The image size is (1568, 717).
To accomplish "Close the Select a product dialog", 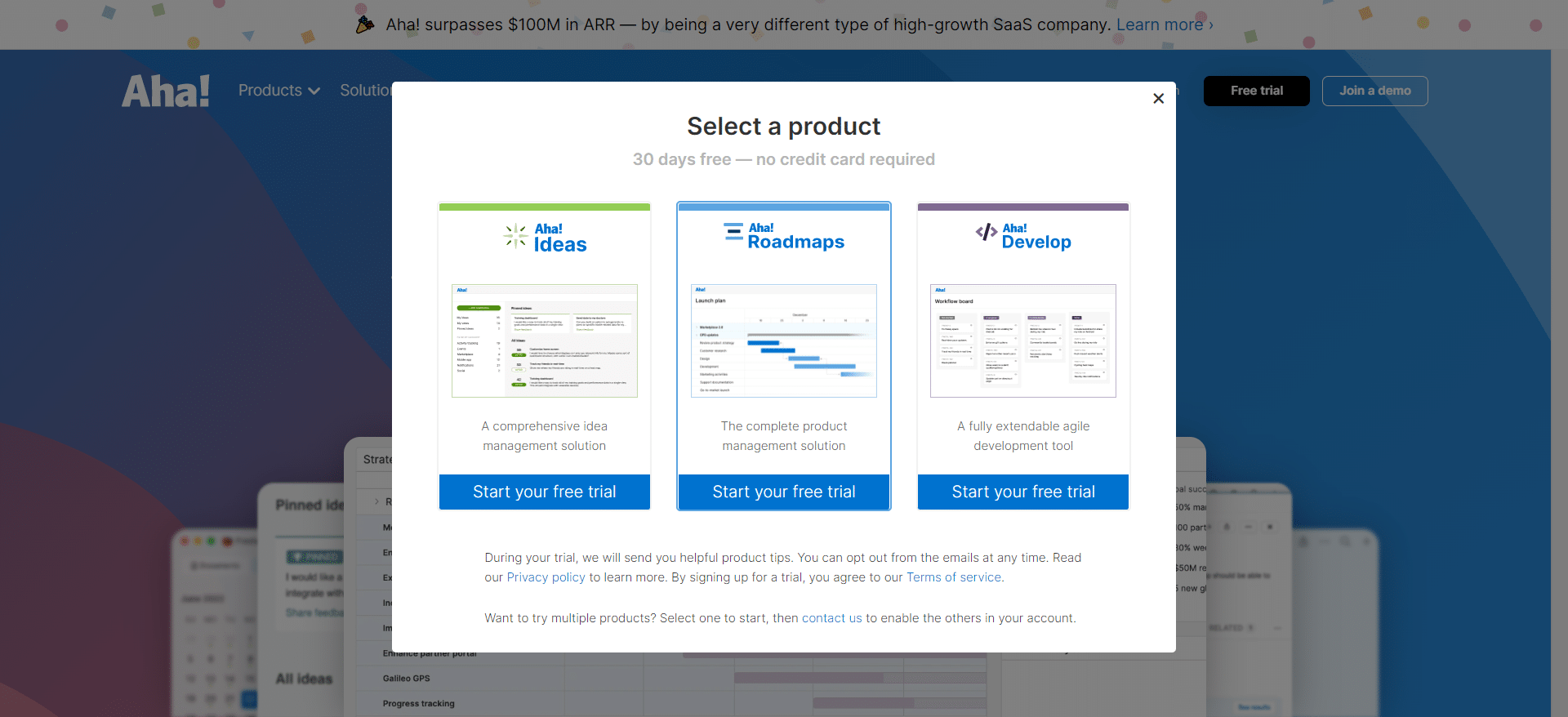I will tap(1158, 99).
